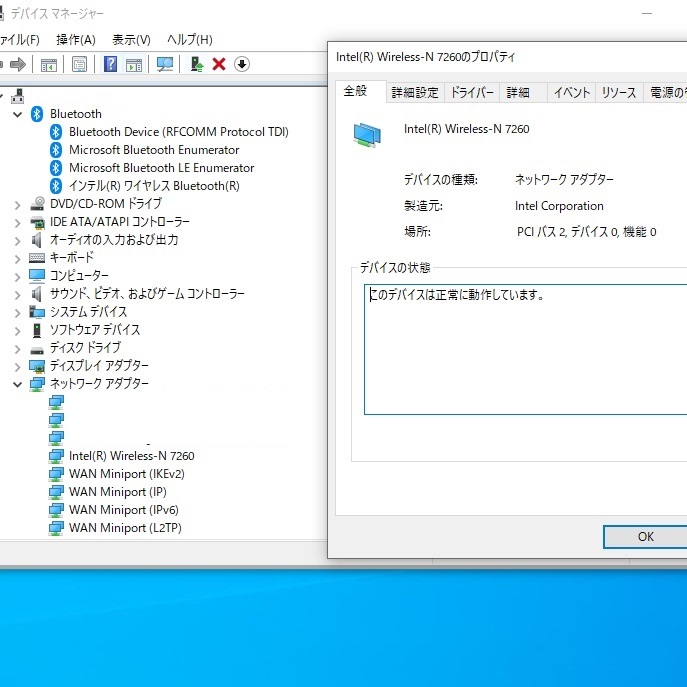Collapse the Bluetooth category
The image size is (687, 687).
(x=18, y=114)
